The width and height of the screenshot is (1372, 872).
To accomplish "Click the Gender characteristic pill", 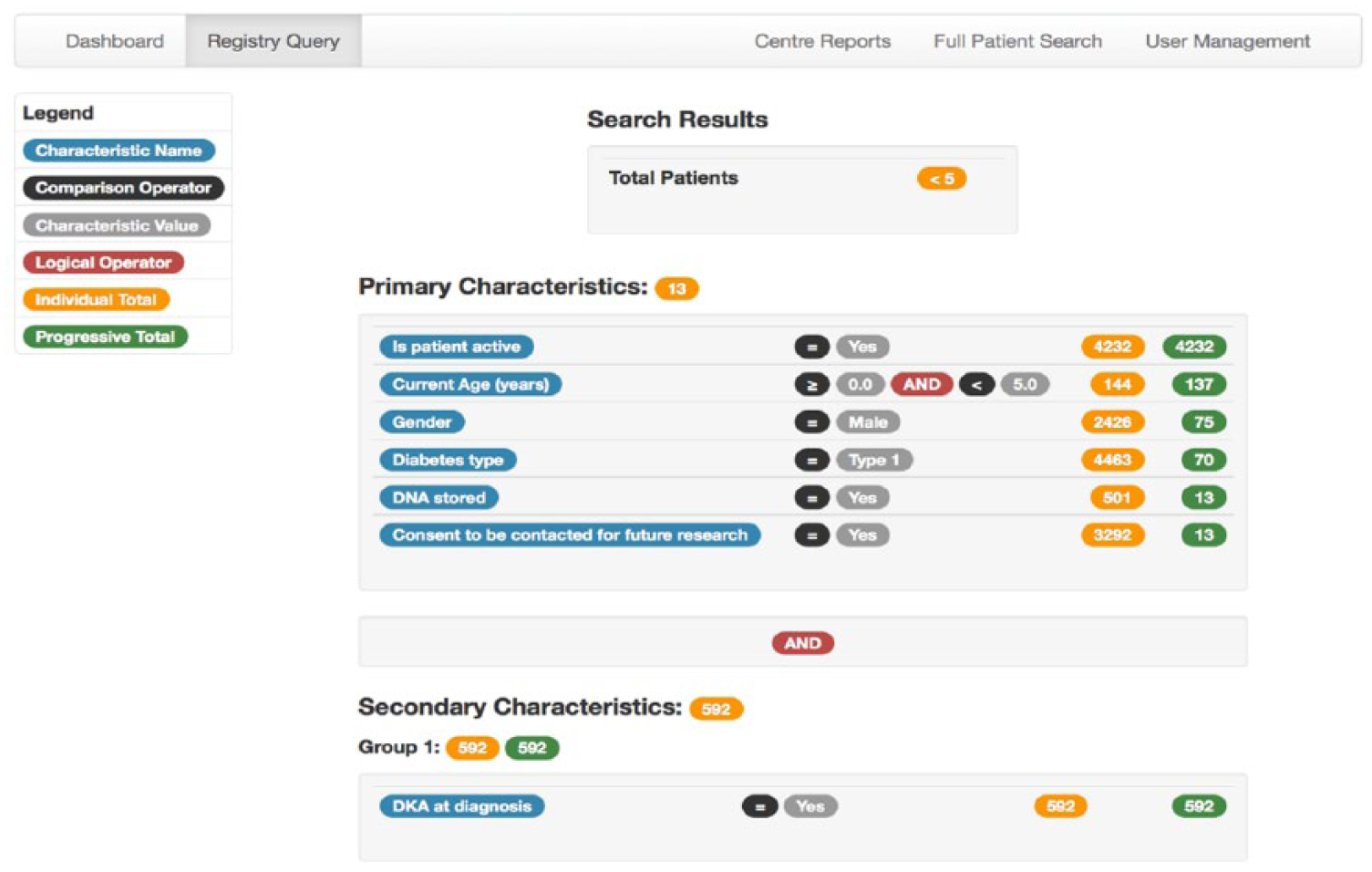I will tap(422, 422).
